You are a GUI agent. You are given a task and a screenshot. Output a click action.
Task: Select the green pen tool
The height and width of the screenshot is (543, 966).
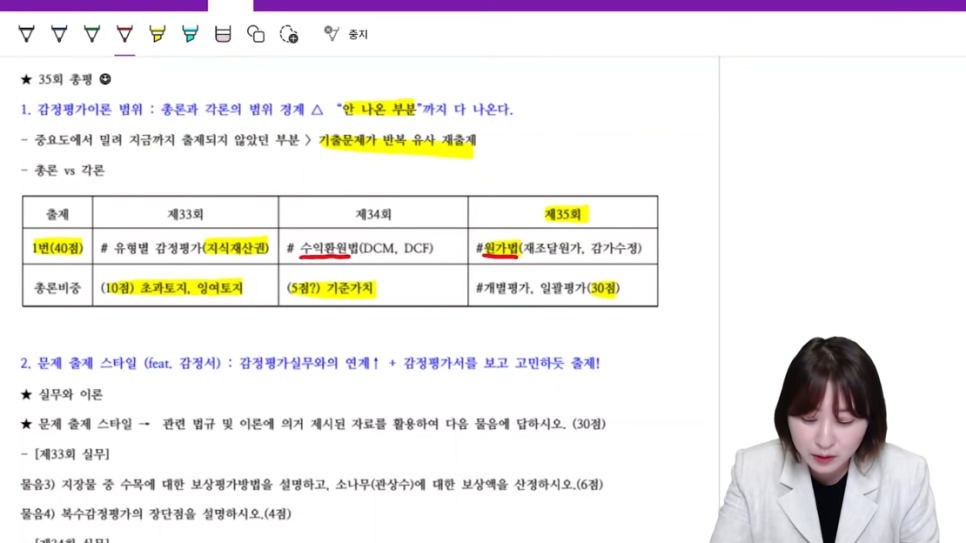pyautogui.click(x=92, y=34)
